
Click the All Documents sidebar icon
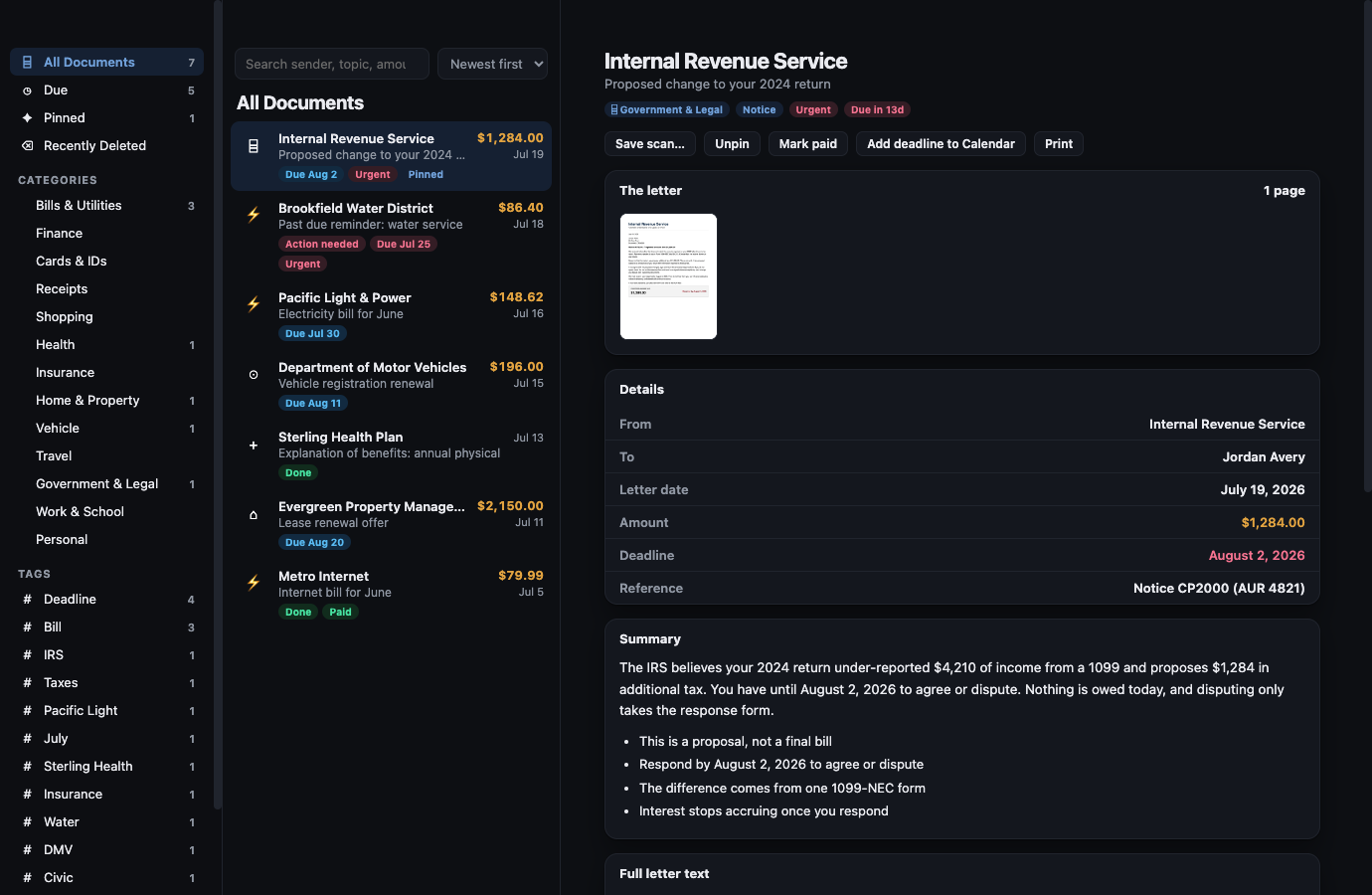[27, 62]
